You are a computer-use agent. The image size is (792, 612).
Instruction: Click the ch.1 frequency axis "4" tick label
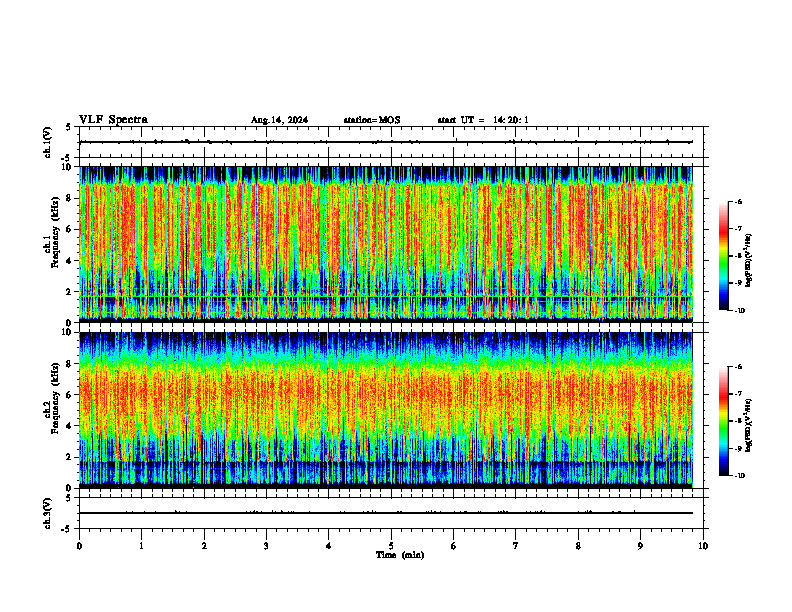71,261
